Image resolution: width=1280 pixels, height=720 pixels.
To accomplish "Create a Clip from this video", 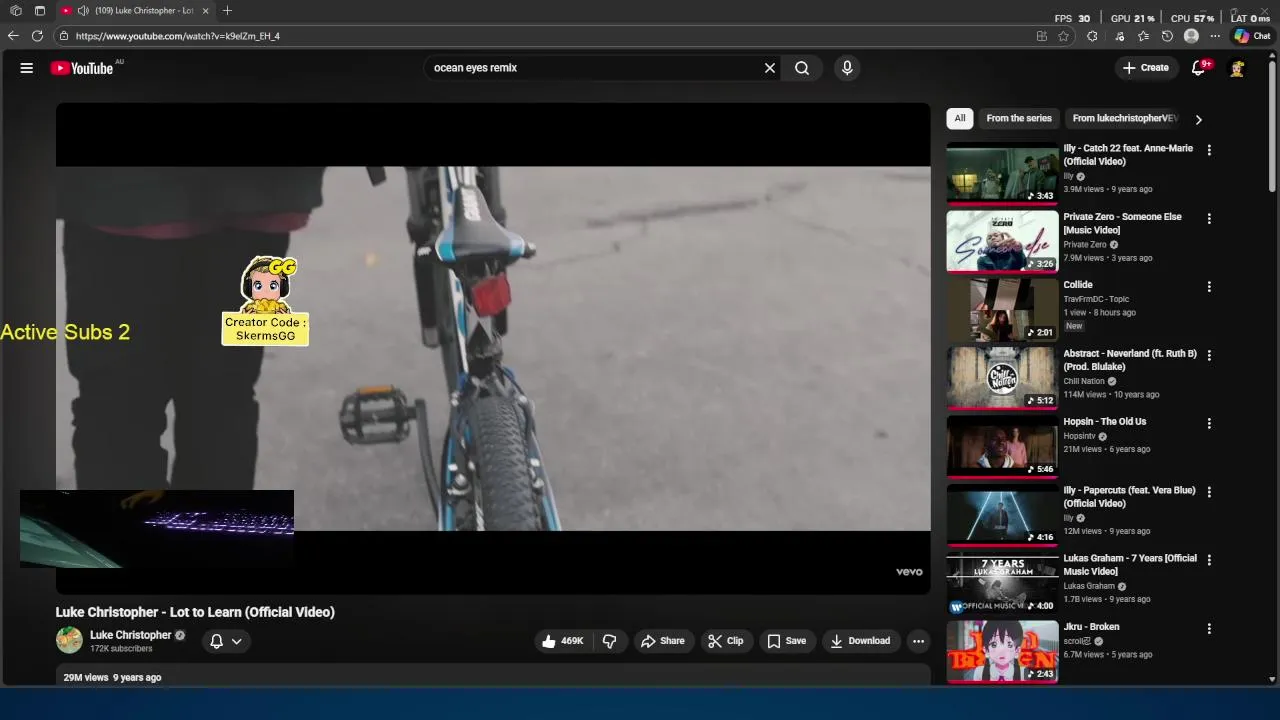I will (x=726, y=641).
